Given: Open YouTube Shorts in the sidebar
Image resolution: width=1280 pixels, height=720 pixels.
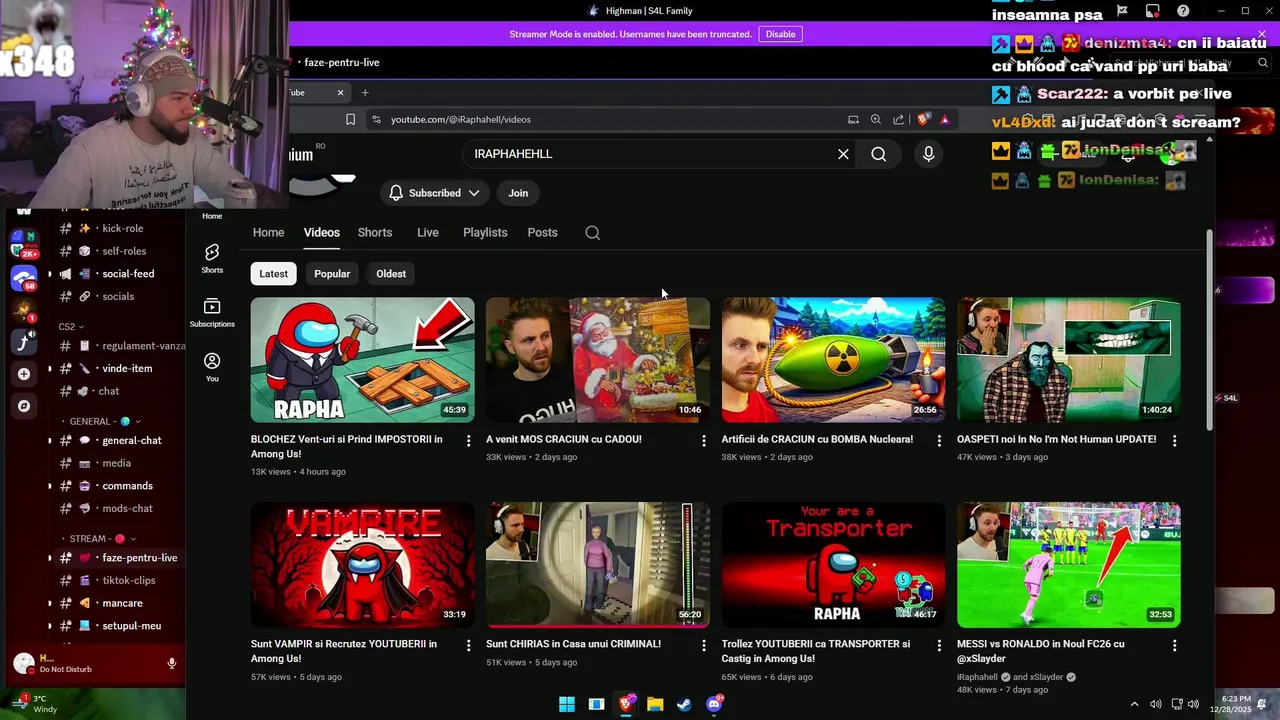Looking at the screenshot, I should click(212, 257).
